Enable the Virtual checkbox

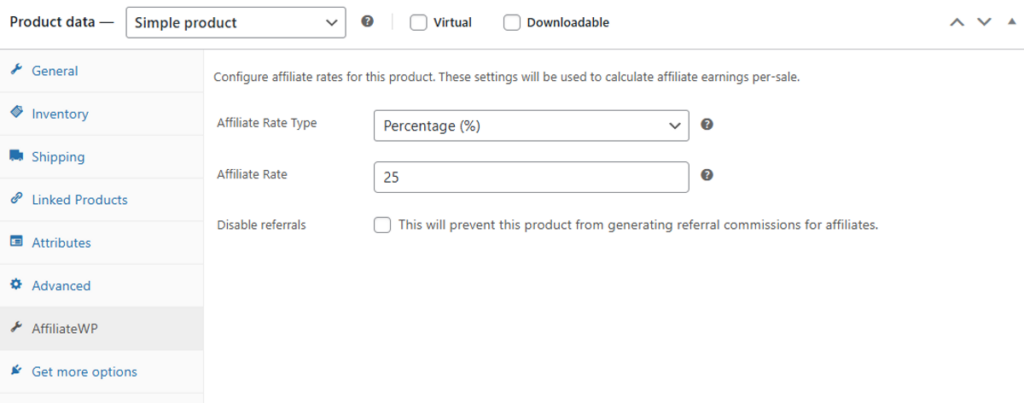pos(418,22)
